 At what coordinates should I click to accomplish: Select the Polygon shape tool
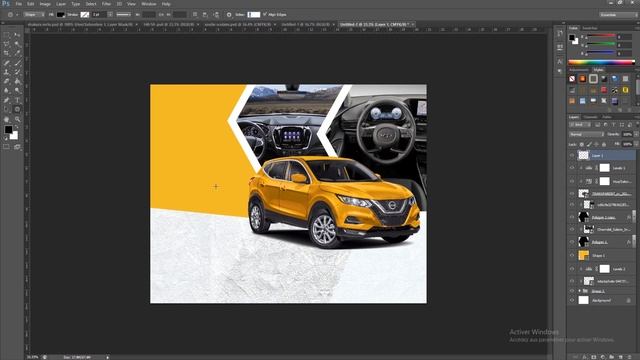(17, 109)
